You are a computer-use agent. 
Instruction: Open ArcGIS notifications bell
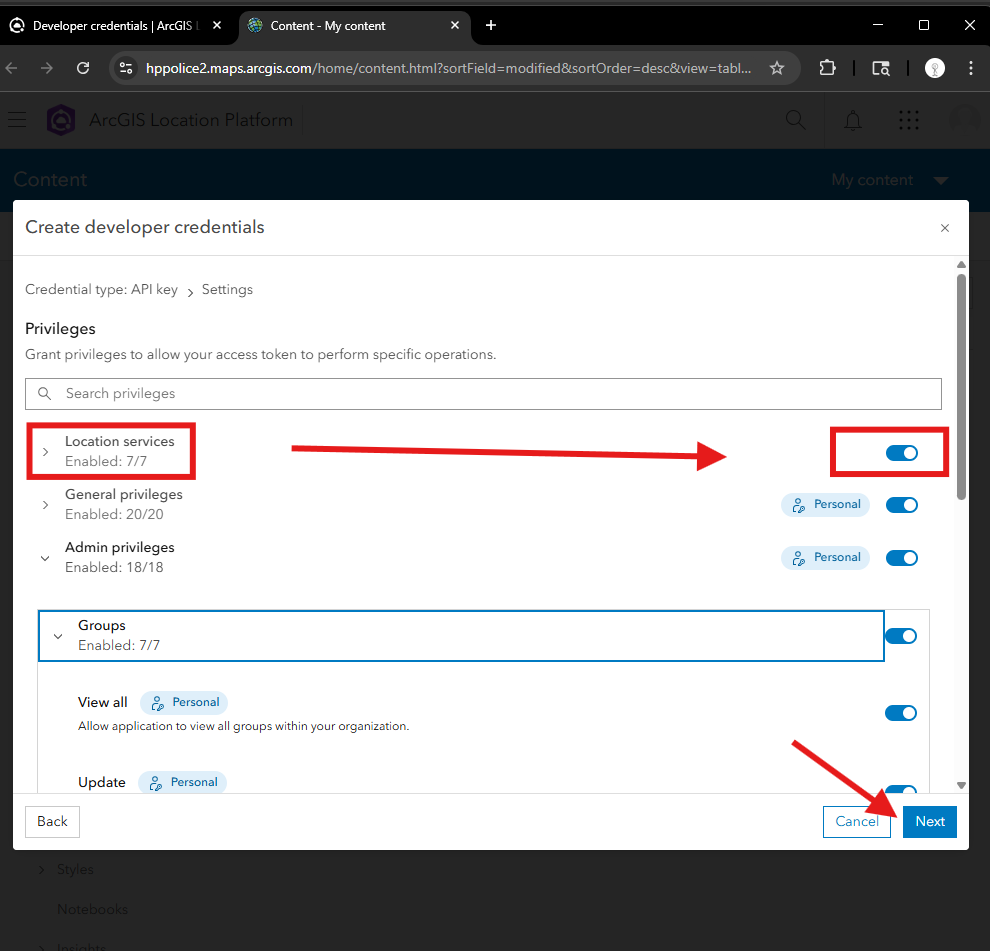click(x=853, y=120)
